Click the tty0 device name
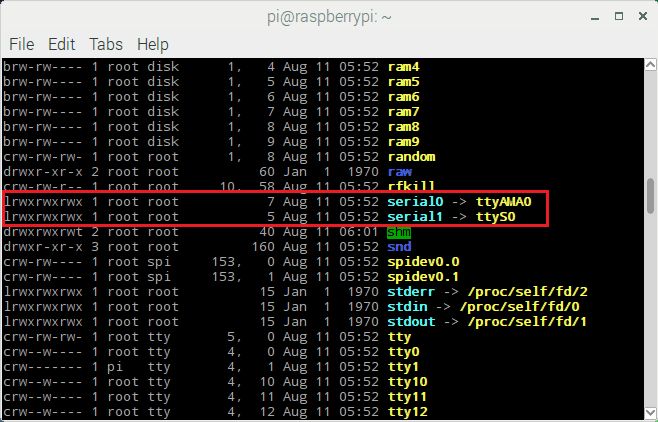Image resolution: width=658 pixels, height=422 pixels. click(404, 352)
